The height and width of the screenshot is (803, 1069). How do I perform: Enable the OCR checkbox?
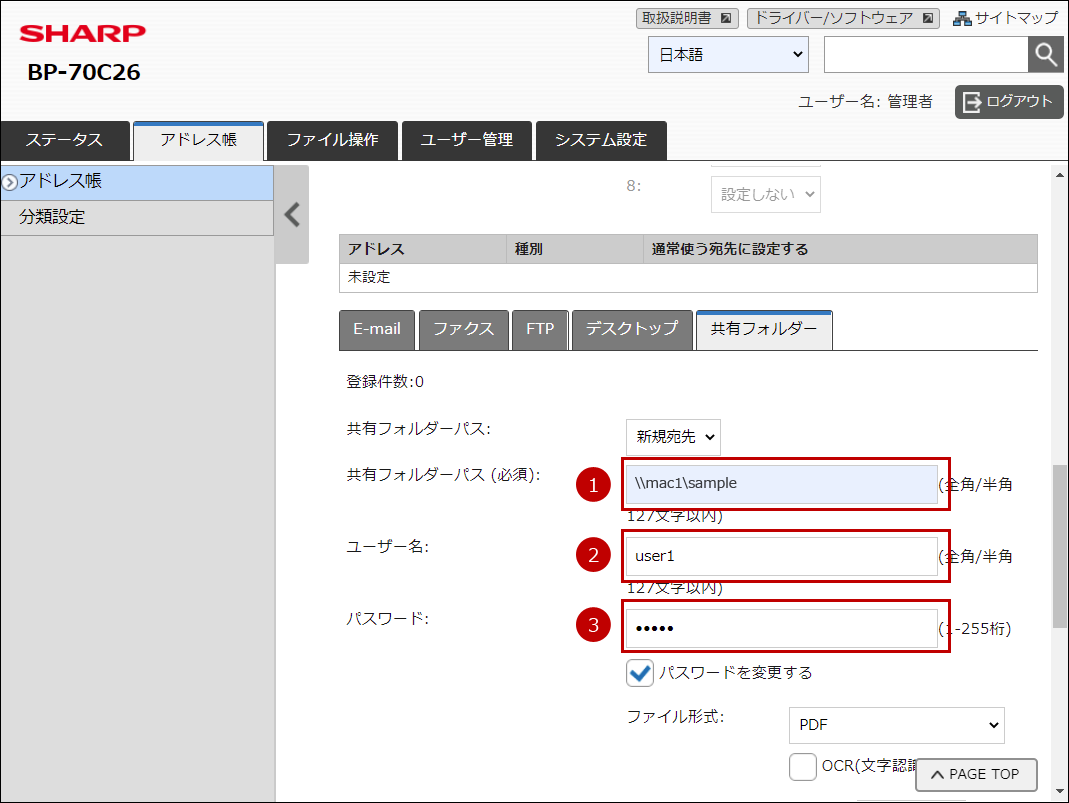[802, 767]
